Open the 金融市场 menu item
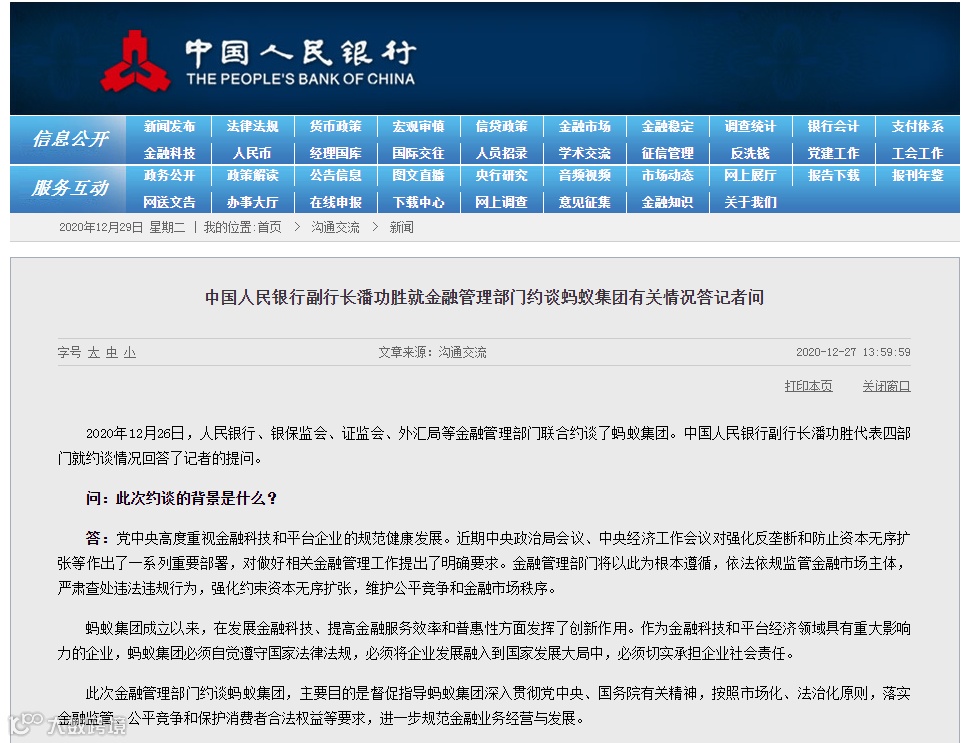 tap(585, 127)
